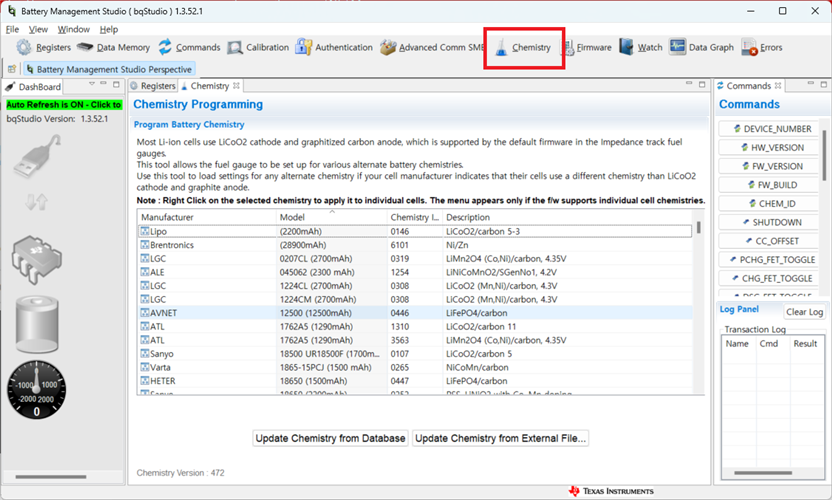The image size is (832, 500).
Task: Select the Brentronics chemistry row
Action: click(x=415, y=245)
